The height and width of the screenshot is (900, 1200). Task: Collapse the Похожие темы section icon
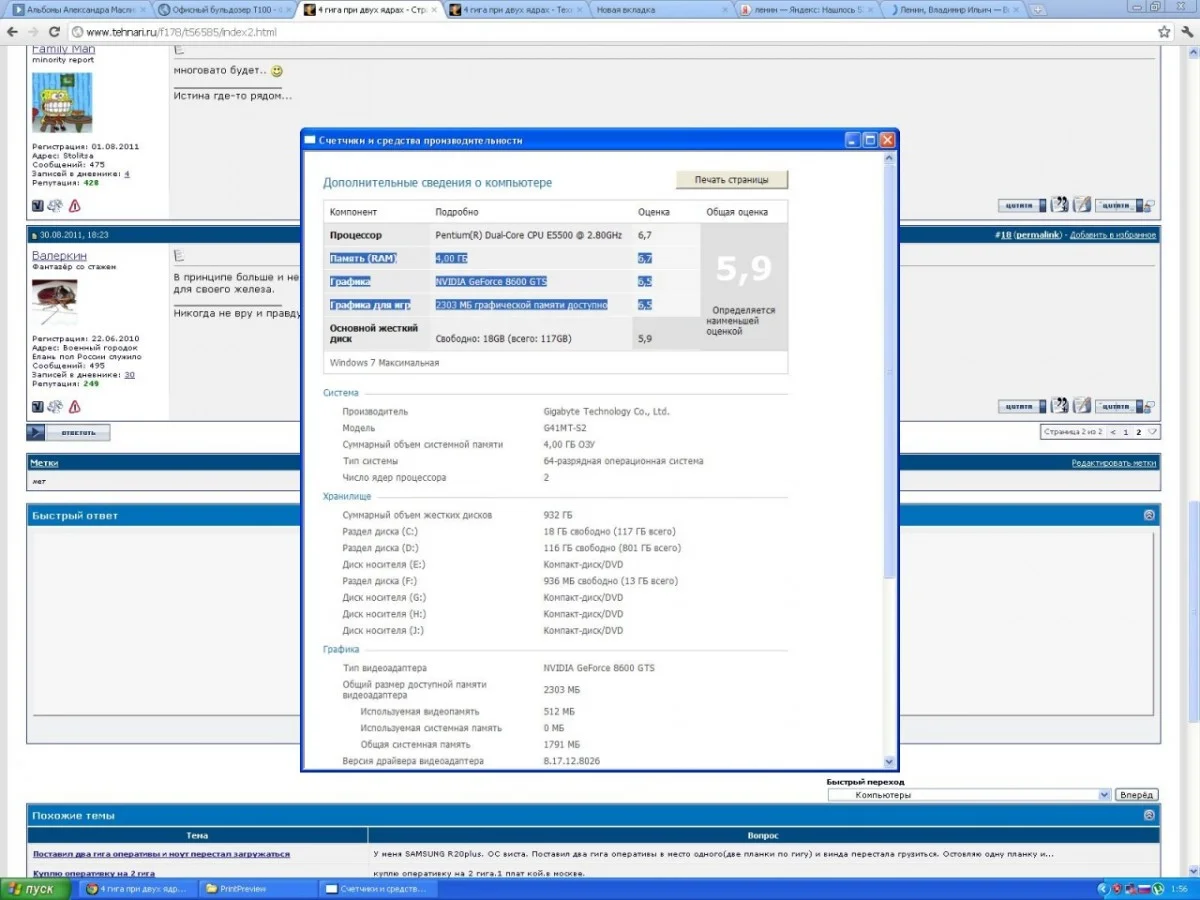(1149, 815)
